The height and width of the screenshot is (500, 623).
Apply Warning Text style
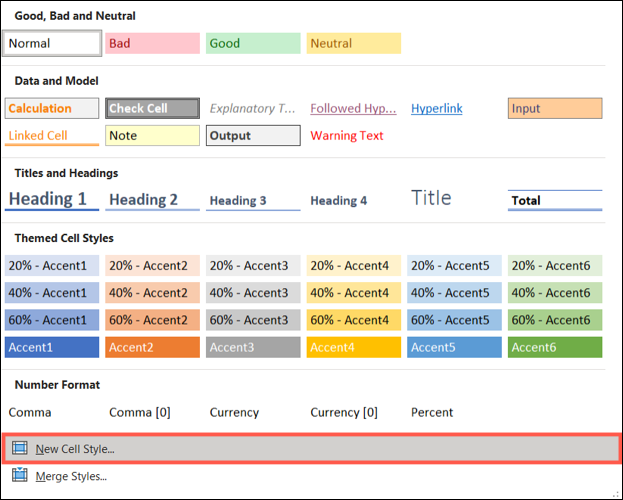point(347,136)
